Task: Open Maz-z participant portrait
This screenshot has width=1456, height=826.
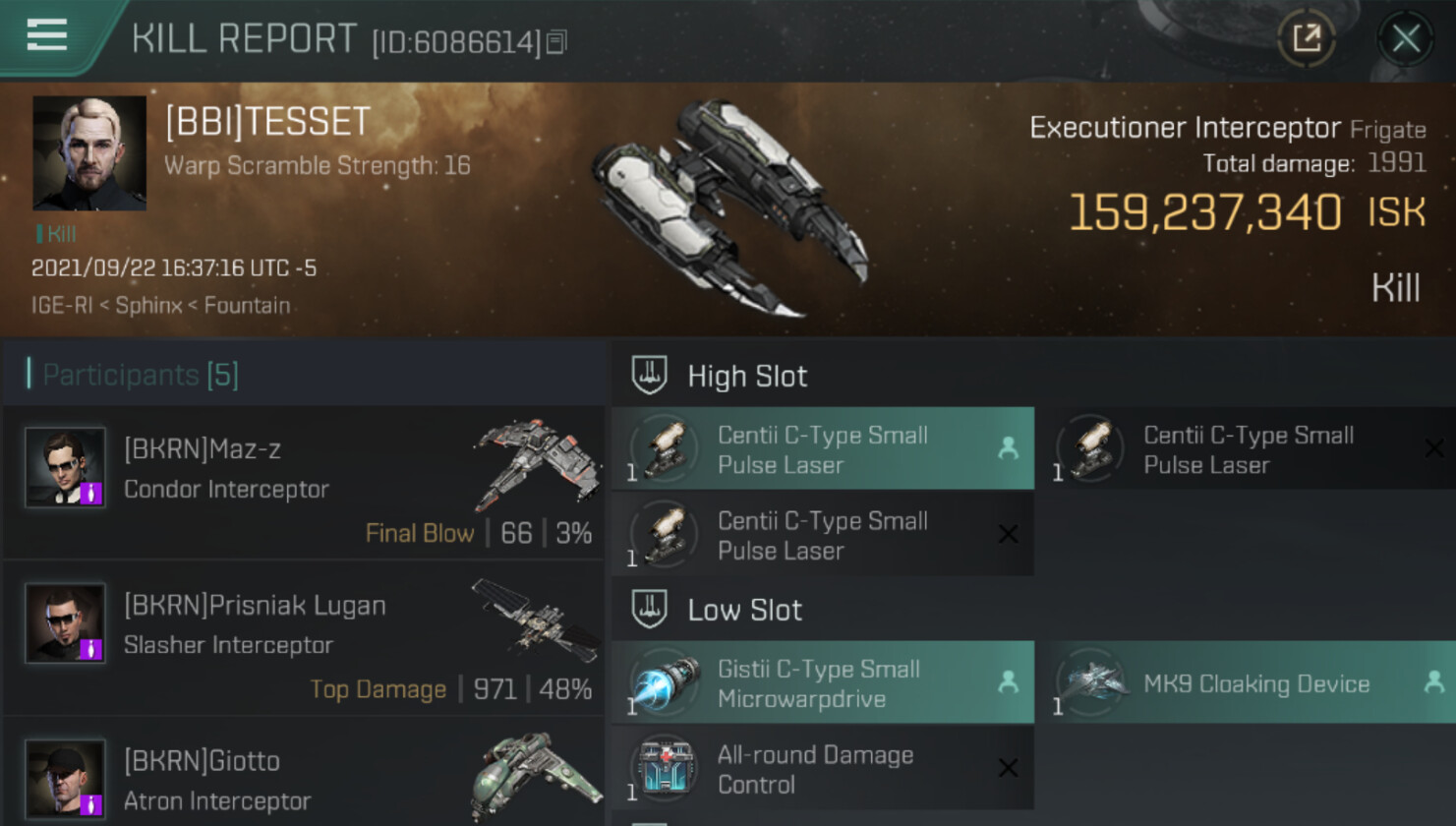Action: click(65, 467)
